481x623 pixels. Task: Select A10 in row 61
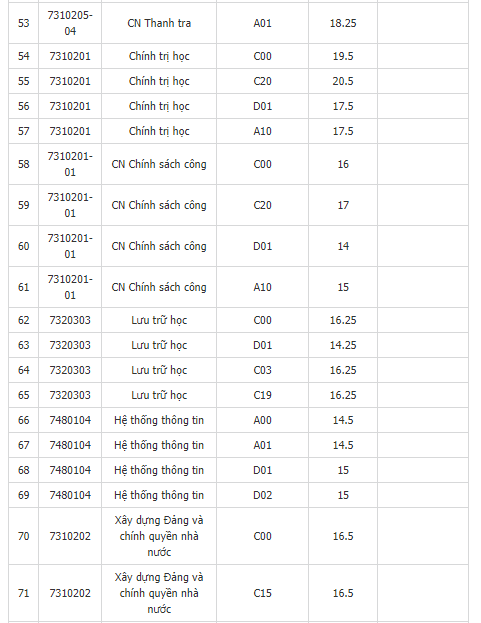(x=262, y=287)
